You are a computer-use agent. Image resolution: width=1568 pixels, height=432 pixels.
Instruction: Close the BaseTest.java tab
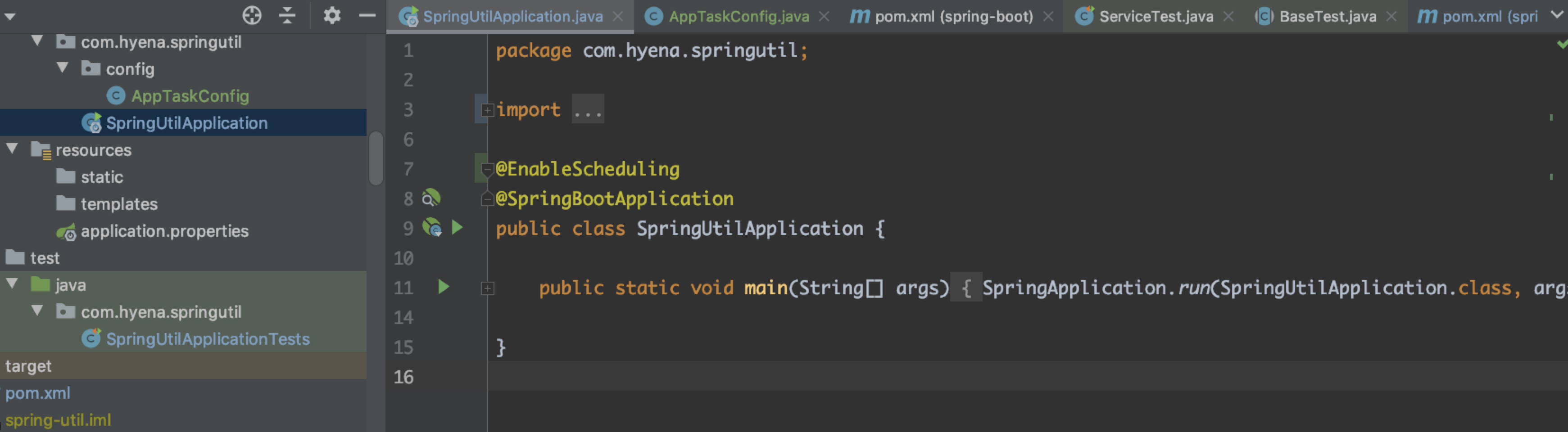click(x=1391, y=17)
